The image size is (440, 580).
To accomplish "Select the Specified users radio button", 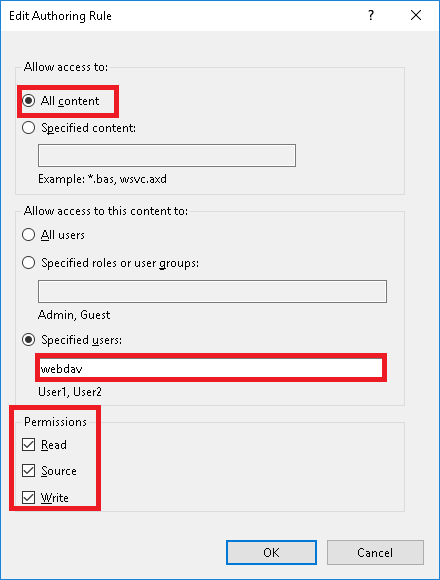I will click(x=28, y=340).
